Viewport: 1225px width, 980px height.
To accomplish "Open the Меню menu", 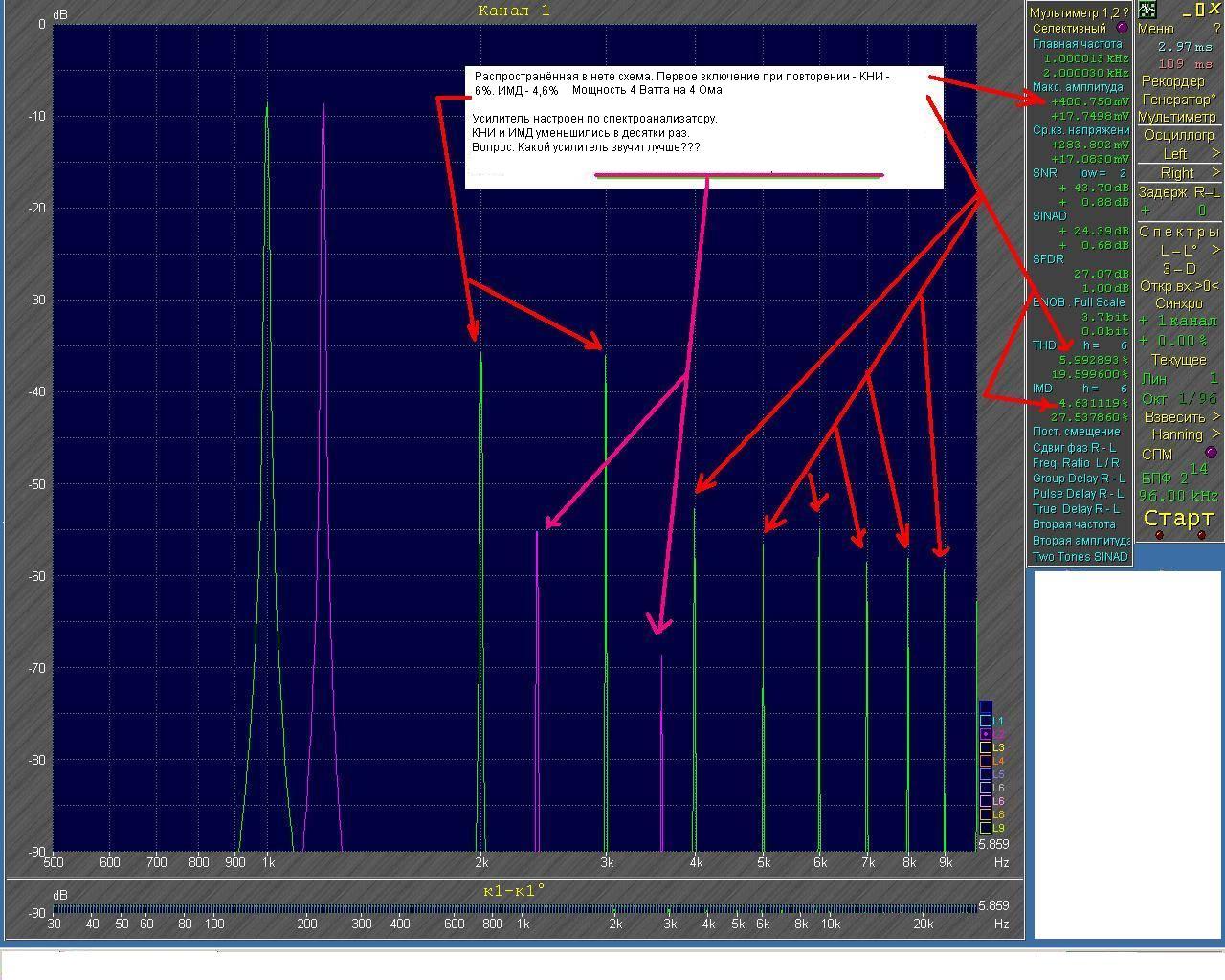I will pos(1155,29).
